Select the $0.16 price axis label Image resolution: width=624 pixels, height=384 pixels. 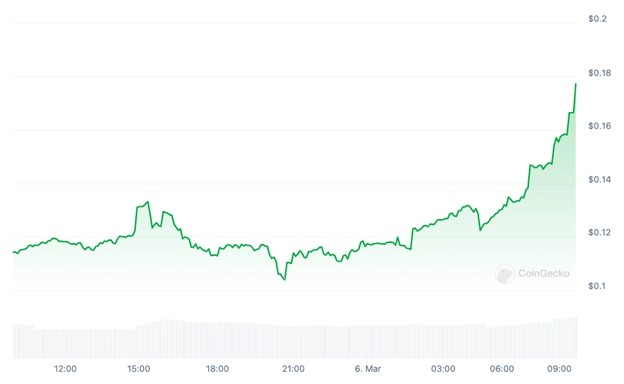coord(599,126)
